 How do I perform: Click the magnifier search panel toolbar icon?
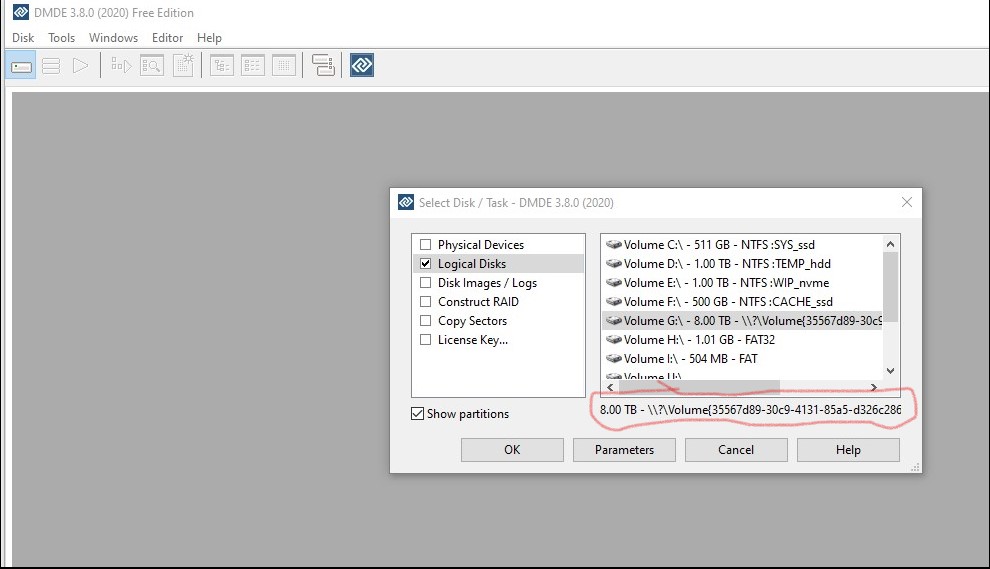coord(152,66)
